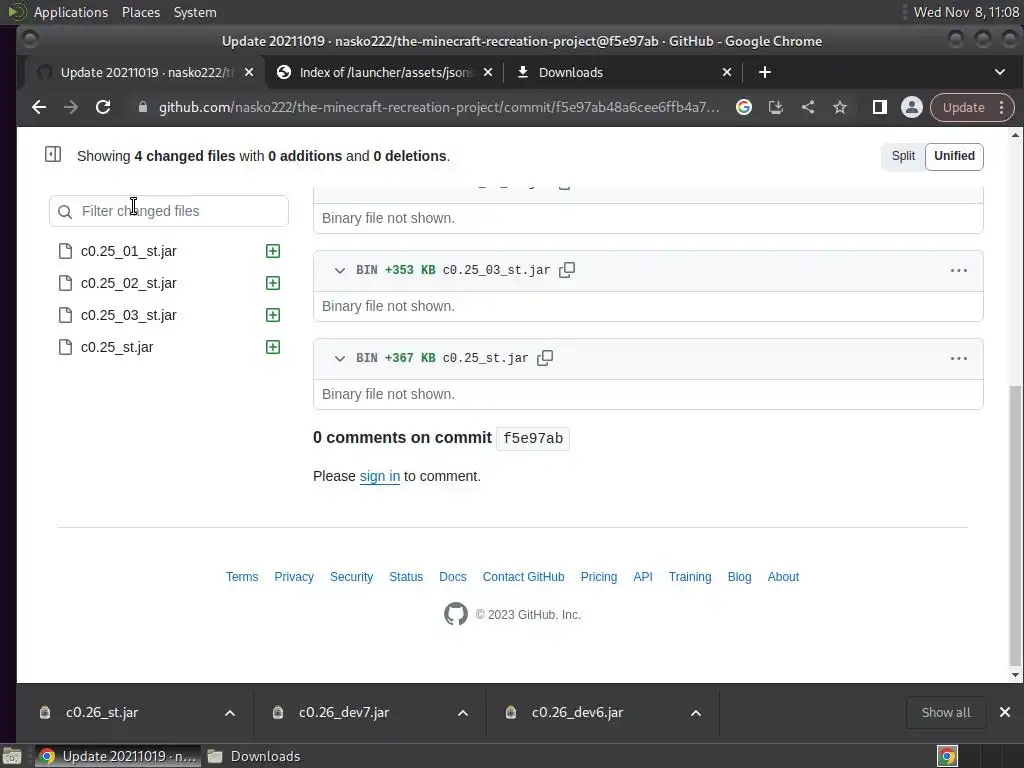
Task: Open the Blog footer link
Action: [x=739, y=577]
